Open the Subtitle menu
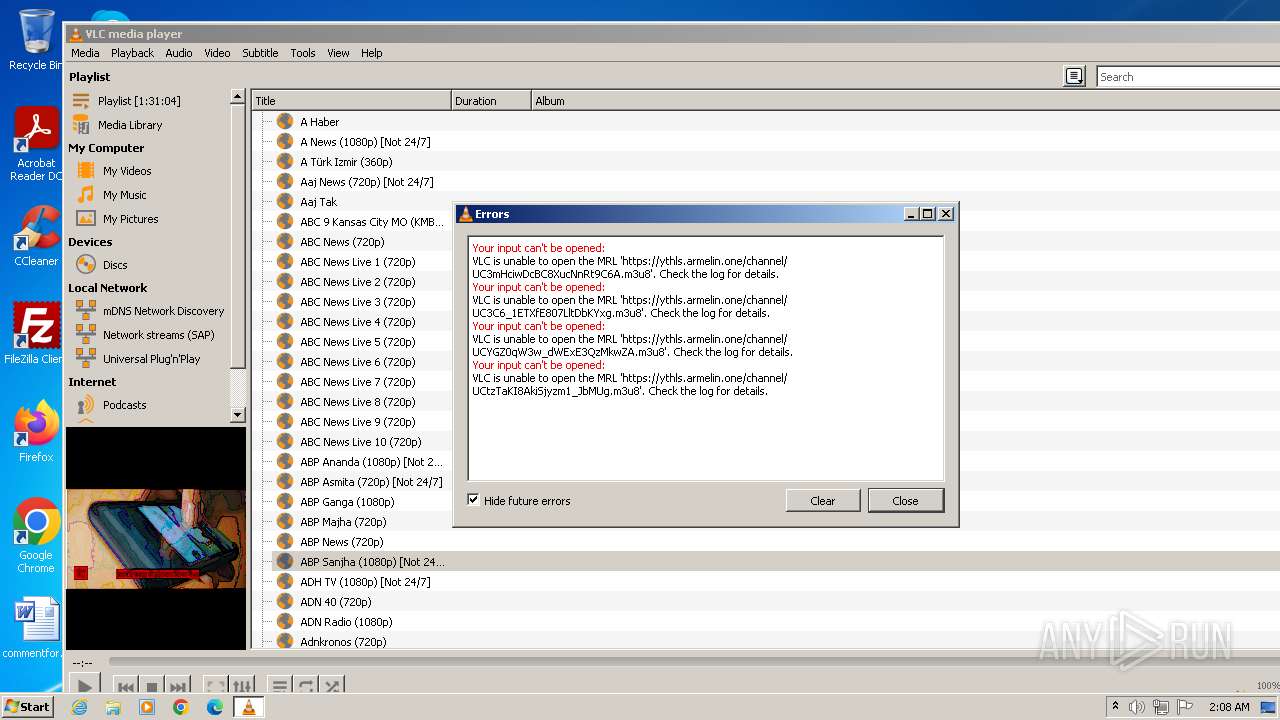This screenshot has height=720, width=1280. pos(260,53)
